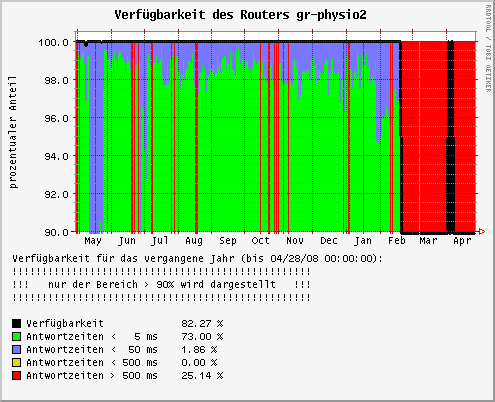Click the blue under 50 ms legend swatch
Screen dimensions: 495x402
click(16, 349)
